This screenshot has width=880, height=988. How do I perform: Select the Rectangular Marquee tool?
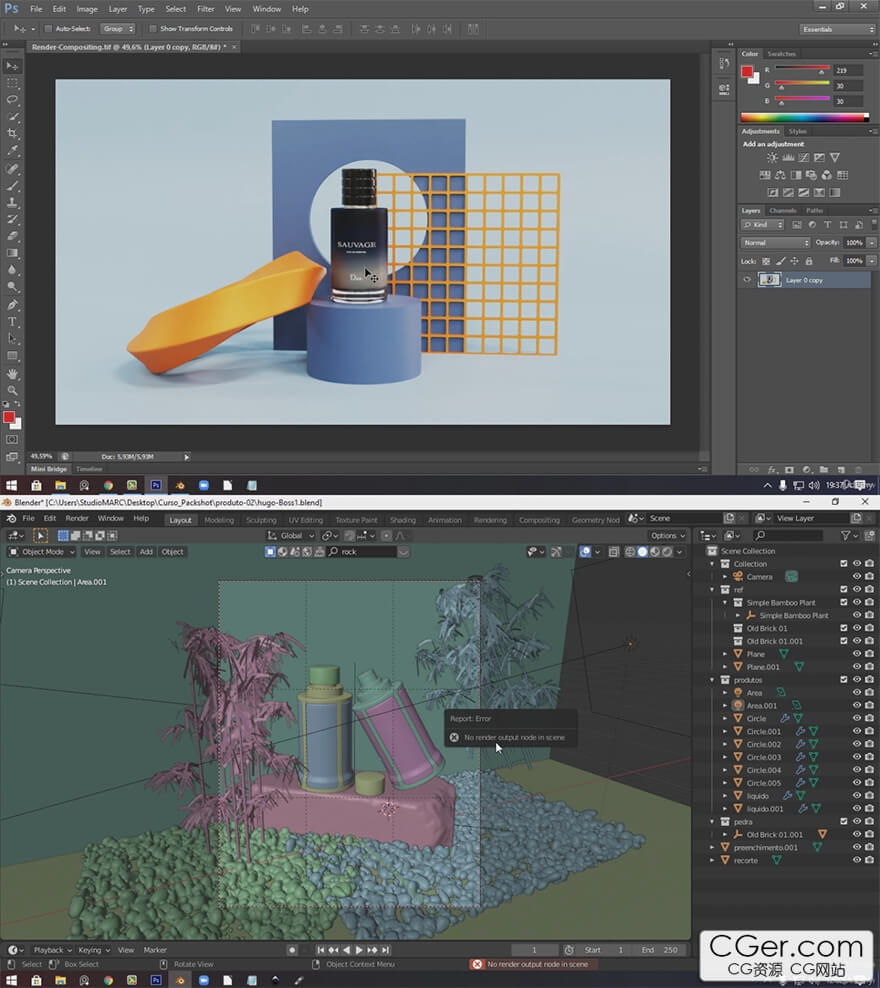pos(12,83)
